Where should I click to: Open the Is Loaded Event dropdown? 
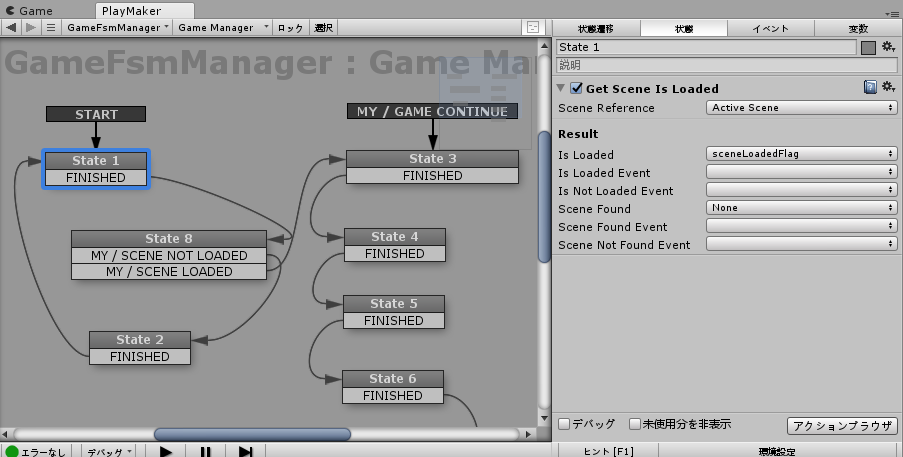click(x=802, y=172)
